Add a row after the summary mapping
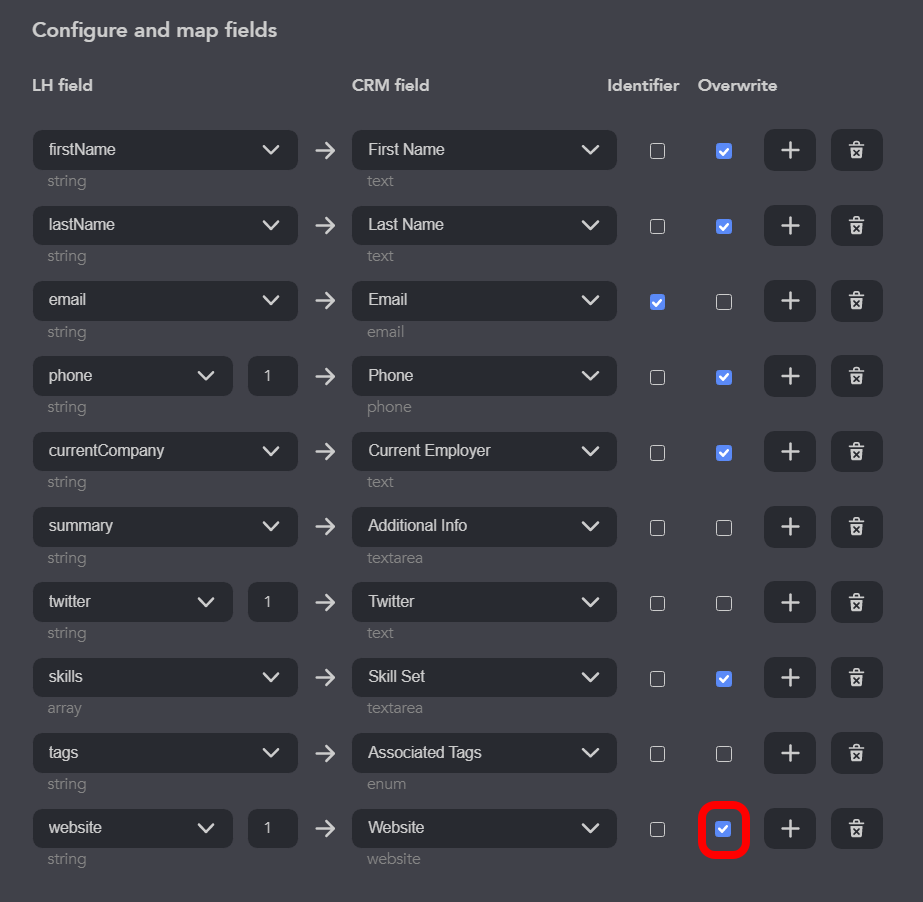The height and width of the screenshot is (902, 923). pyautogui.click(x=790, y=527)
